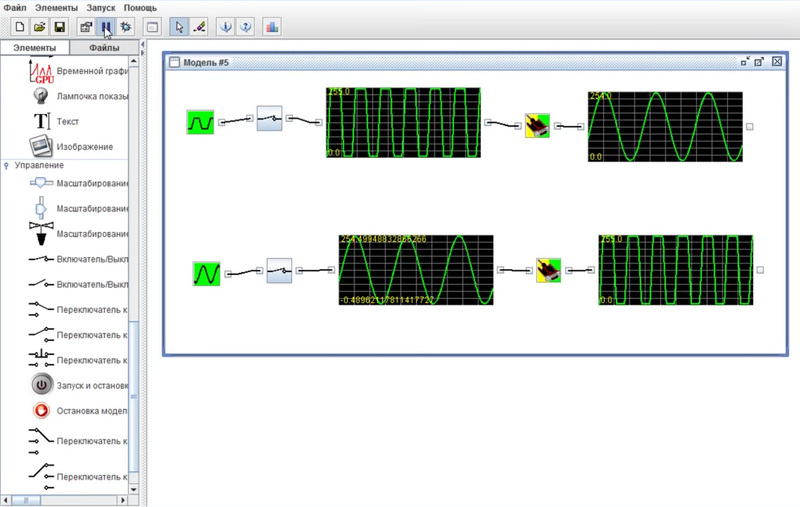800x507 pixels.
Task: Select Запуск и остановка power element
Action: [78, 385]
